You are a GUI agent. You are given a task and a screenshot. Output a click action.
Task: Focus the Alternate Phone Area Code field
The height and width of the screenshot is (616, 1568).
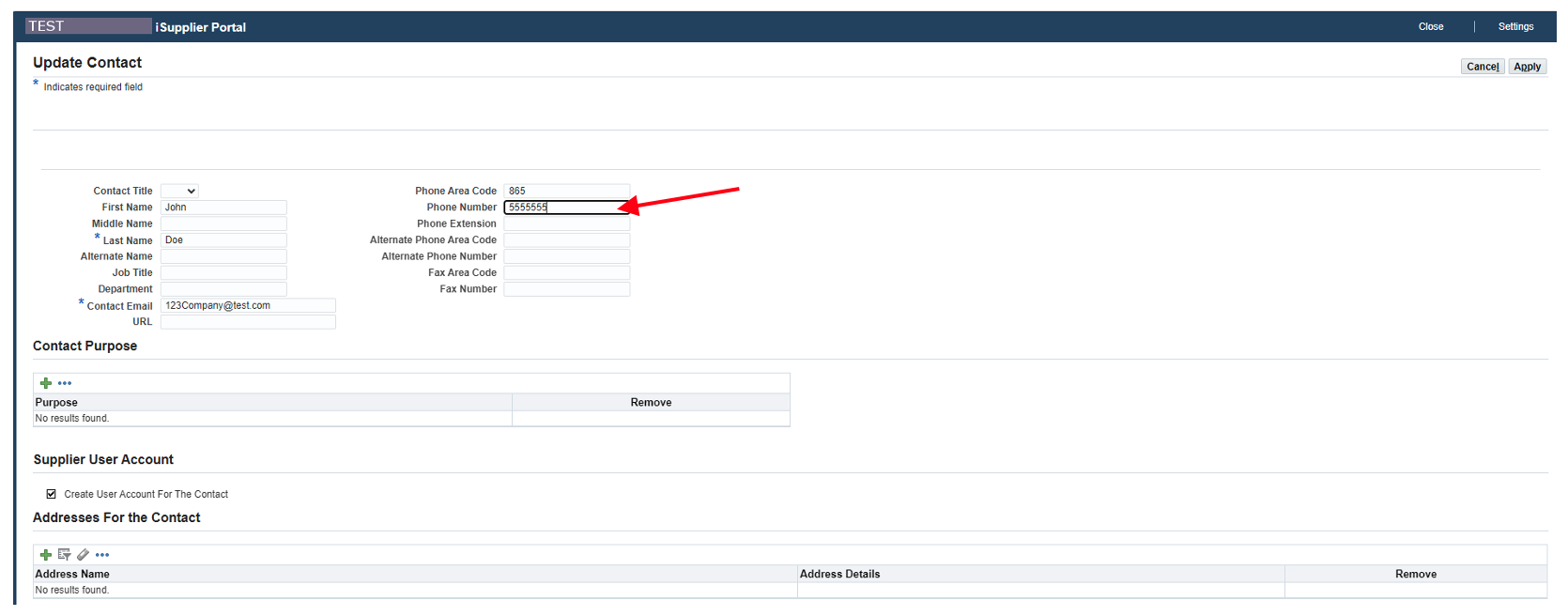point(567,240)
